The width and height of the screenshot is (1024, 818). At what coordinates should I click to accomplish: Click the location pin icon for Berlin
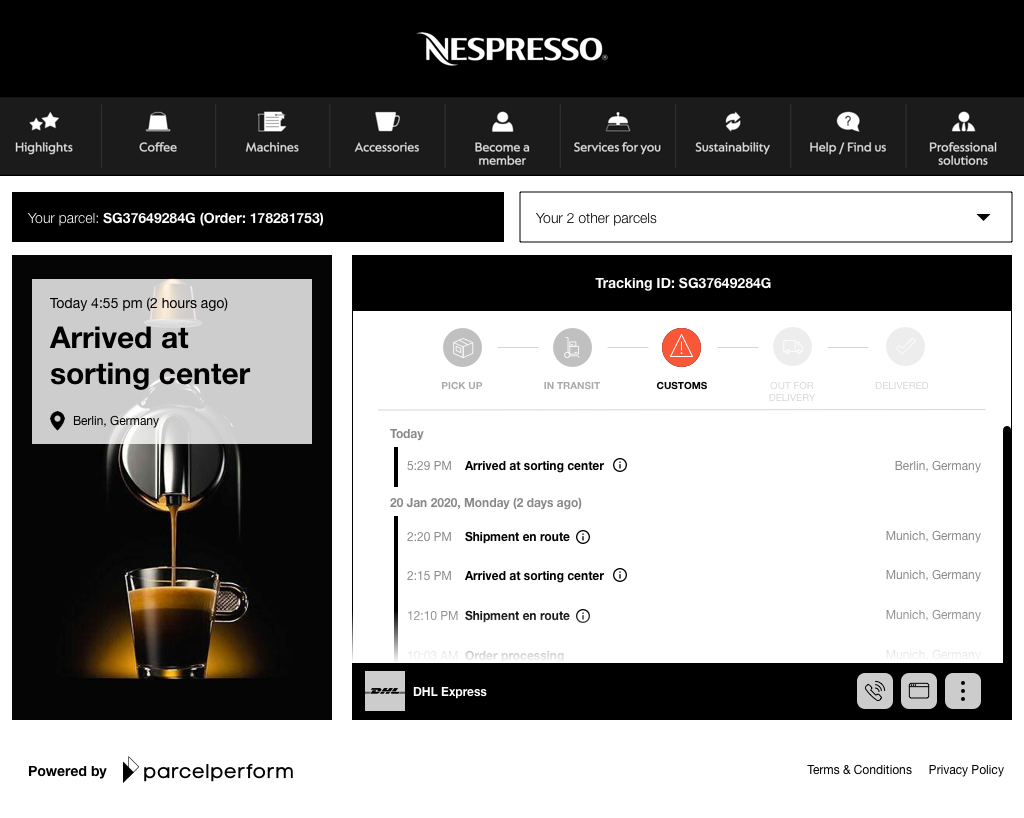pos(57,421)
